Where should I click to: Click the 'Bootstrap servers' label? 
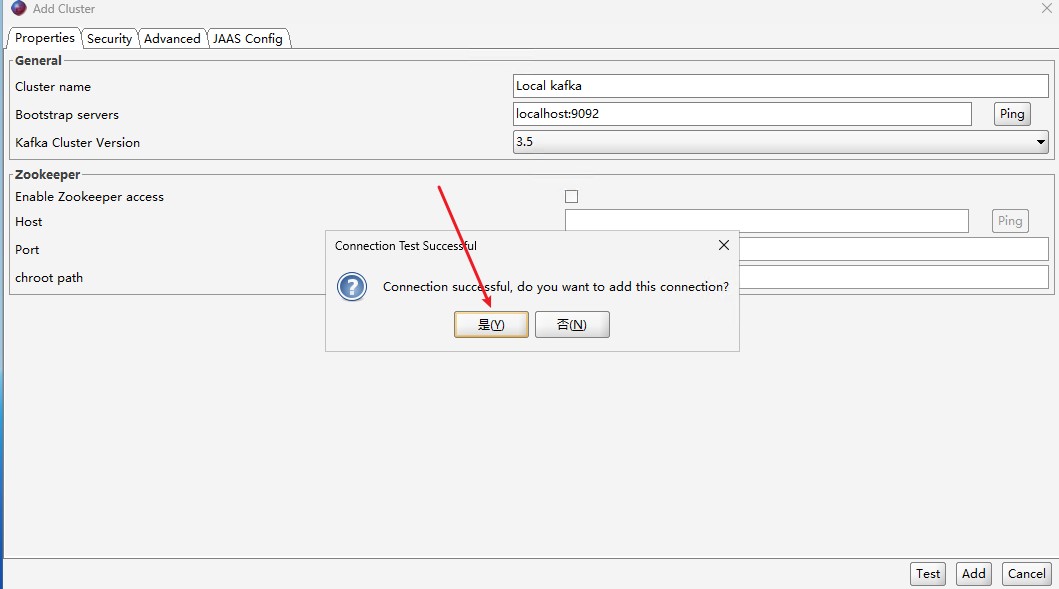click(67, 115)
